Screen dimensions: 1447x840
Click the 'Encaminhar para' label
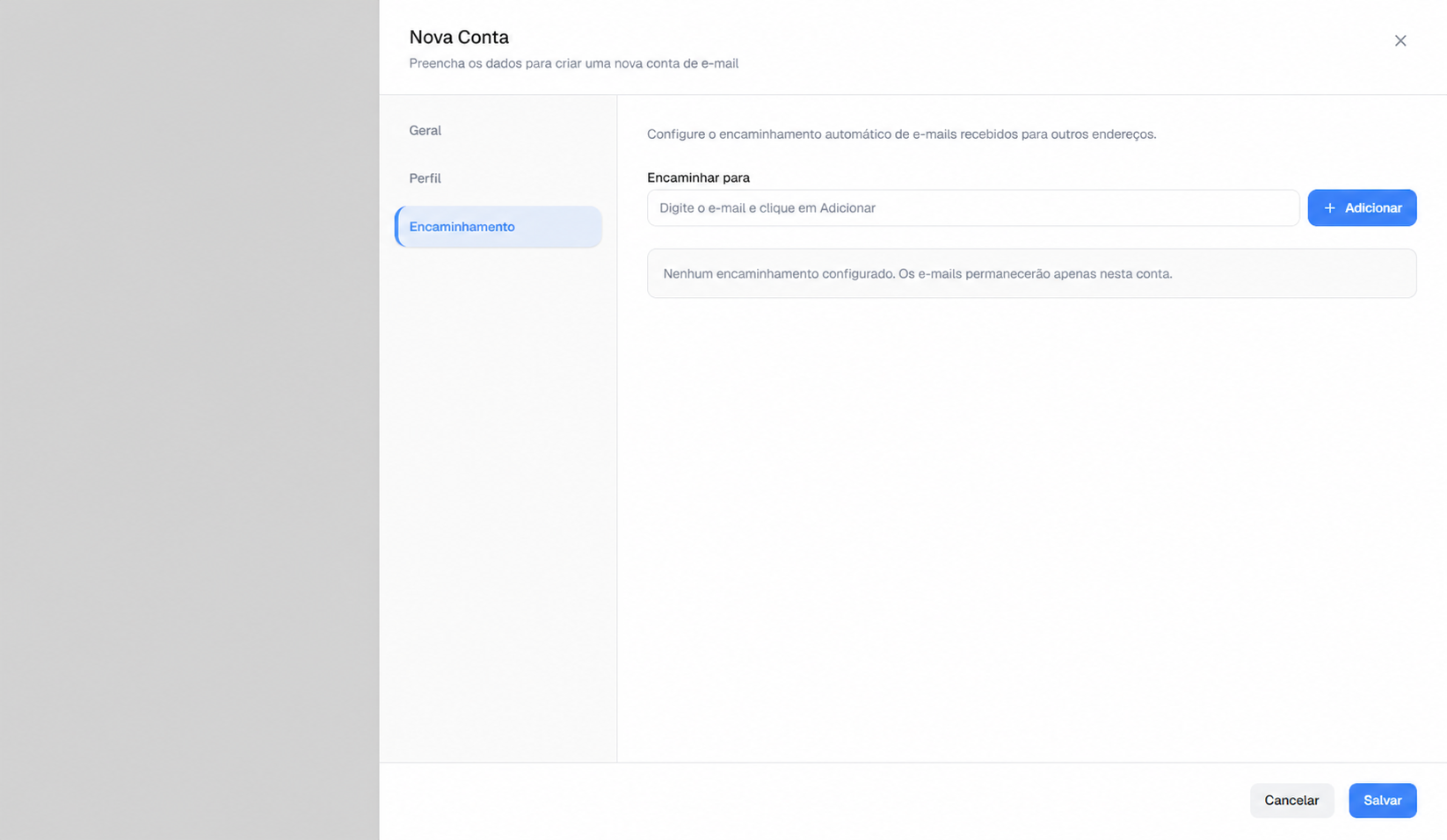tap(698, 177)
